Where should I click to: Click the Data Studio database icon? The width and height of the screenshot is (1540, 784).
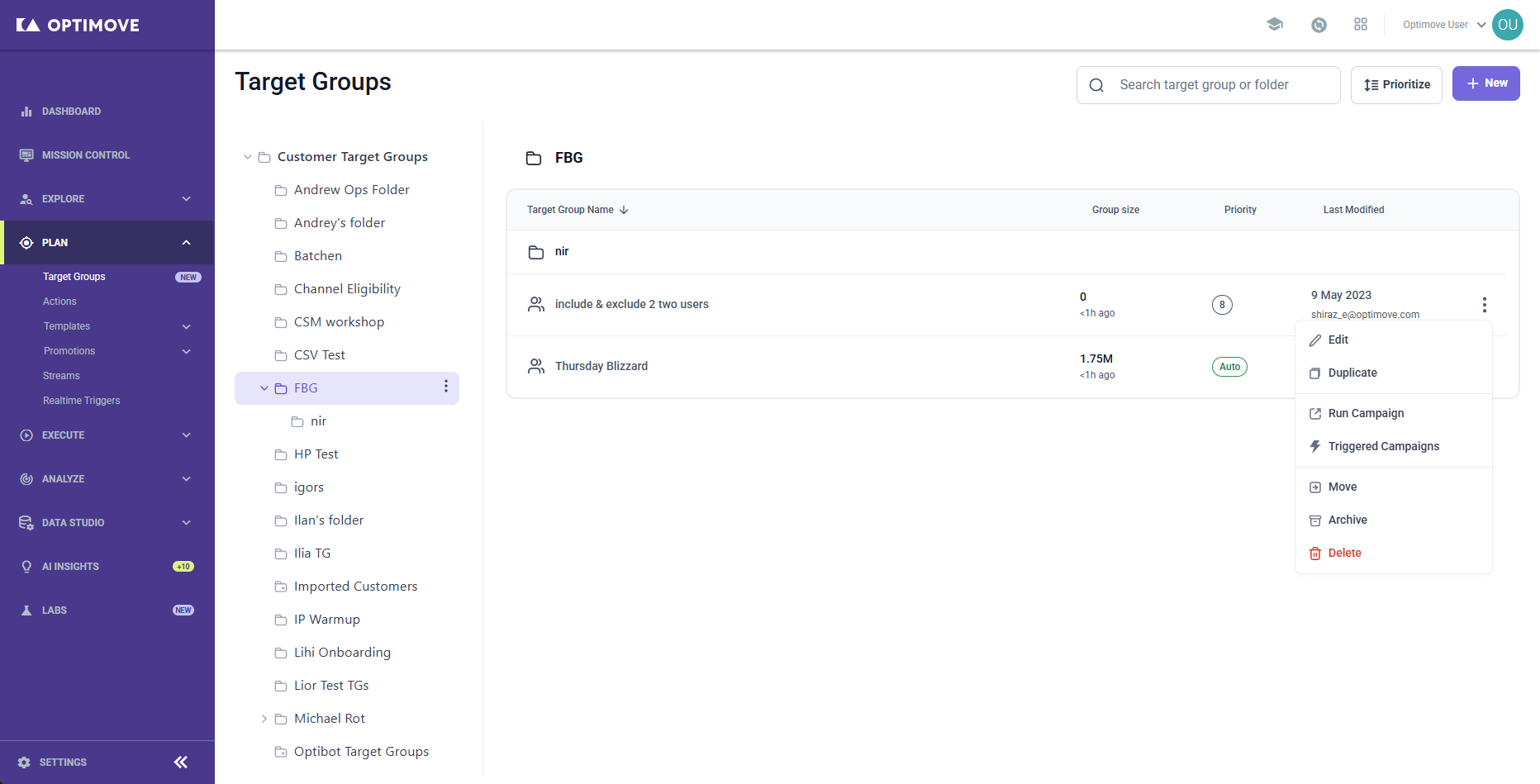coord(26,523)
